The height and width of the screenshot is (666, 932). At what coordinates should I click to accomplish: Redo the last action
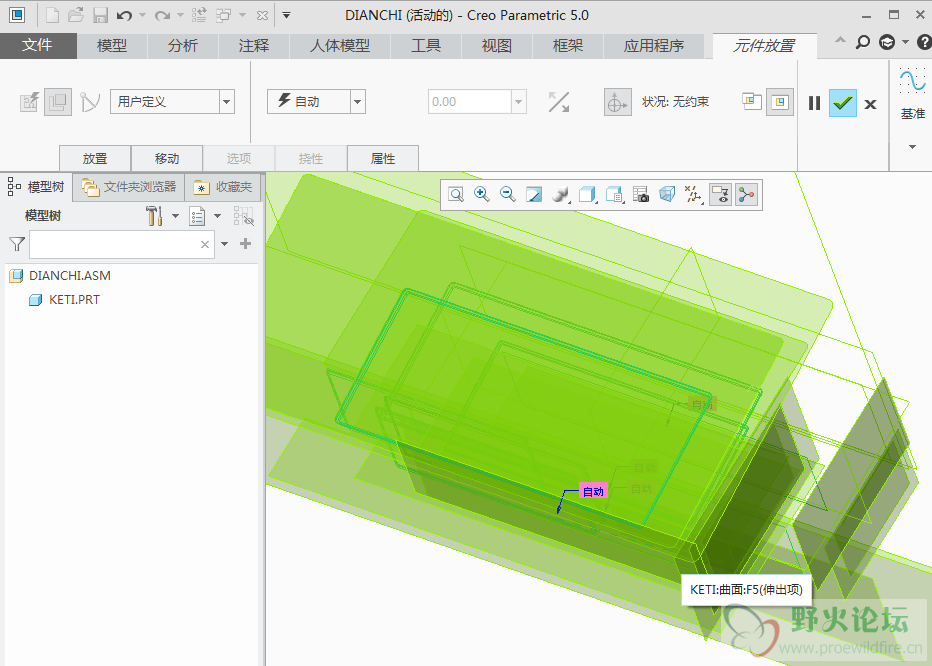162,15
